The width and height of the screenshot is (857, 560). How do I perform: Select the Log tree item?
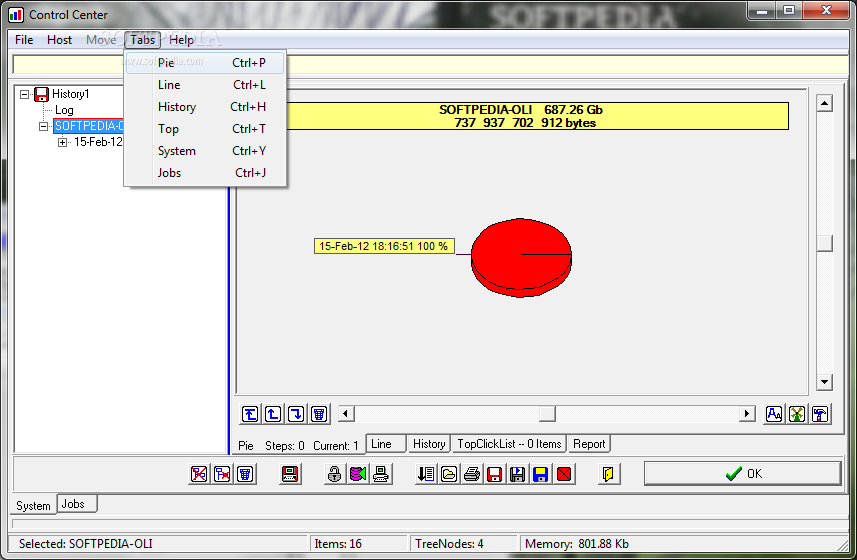[64, 110]
